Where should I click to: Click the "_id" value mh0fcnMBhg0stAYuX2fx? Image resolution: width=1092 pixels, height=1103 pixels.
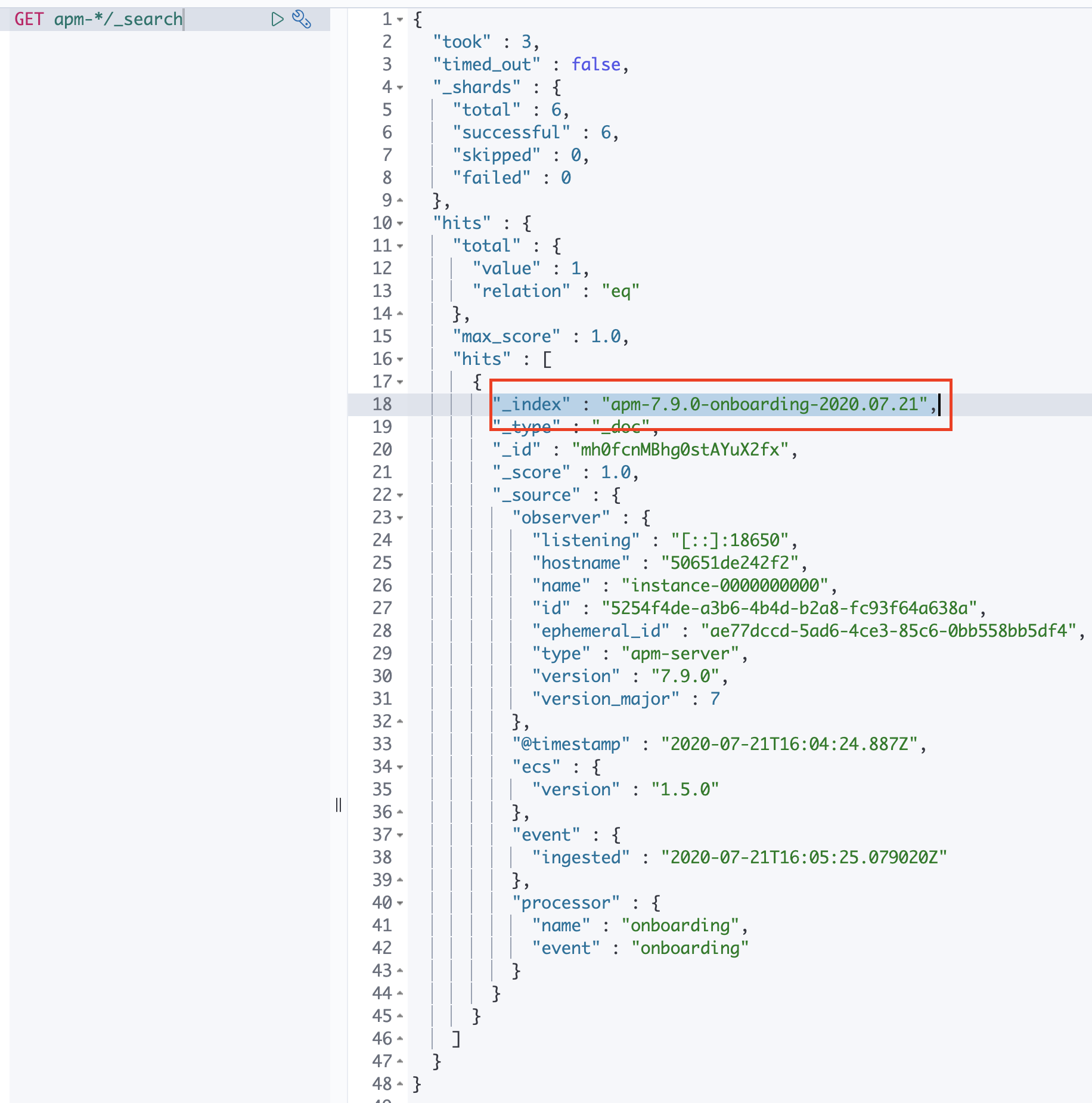point(681,450)
